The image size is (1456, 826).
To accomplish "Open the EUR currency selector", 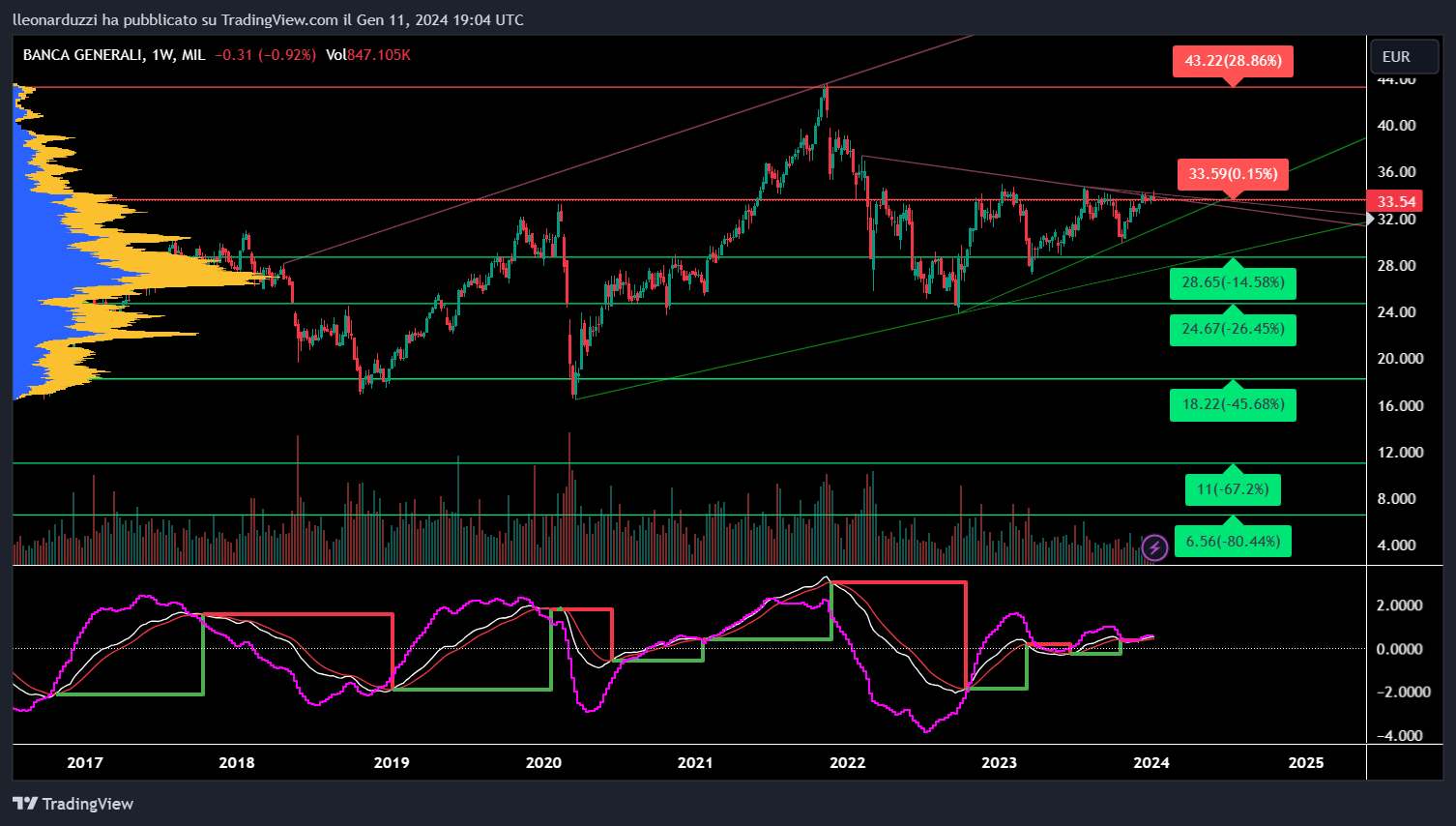I will click(1405, 56).
